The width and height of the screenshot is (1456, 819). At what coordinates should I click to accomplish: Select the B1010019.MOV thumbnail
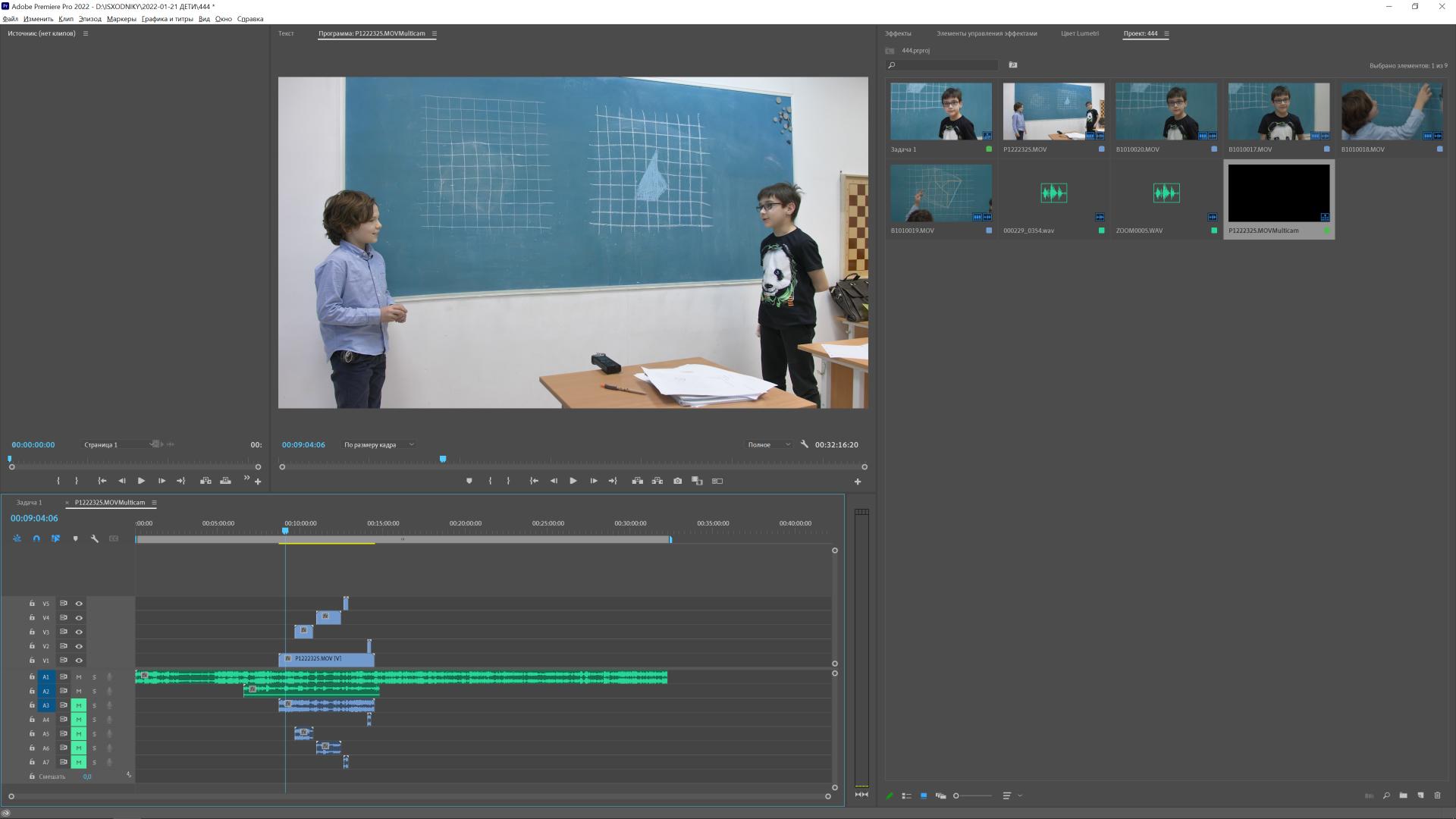(940, 193)
